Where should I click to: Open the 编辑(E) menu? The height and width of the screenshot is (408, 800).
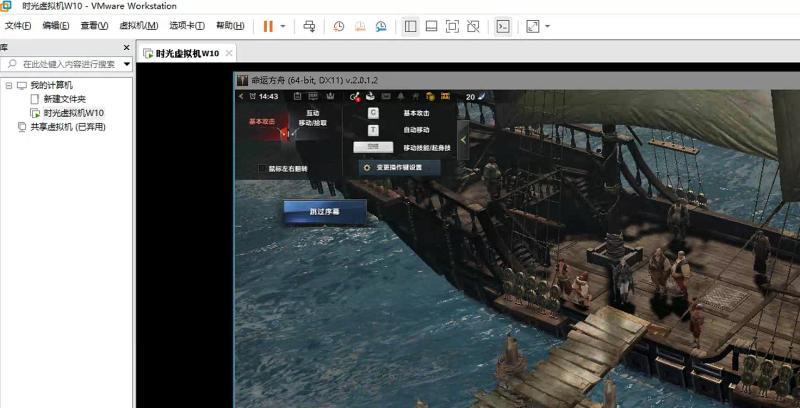click(56, 26)
